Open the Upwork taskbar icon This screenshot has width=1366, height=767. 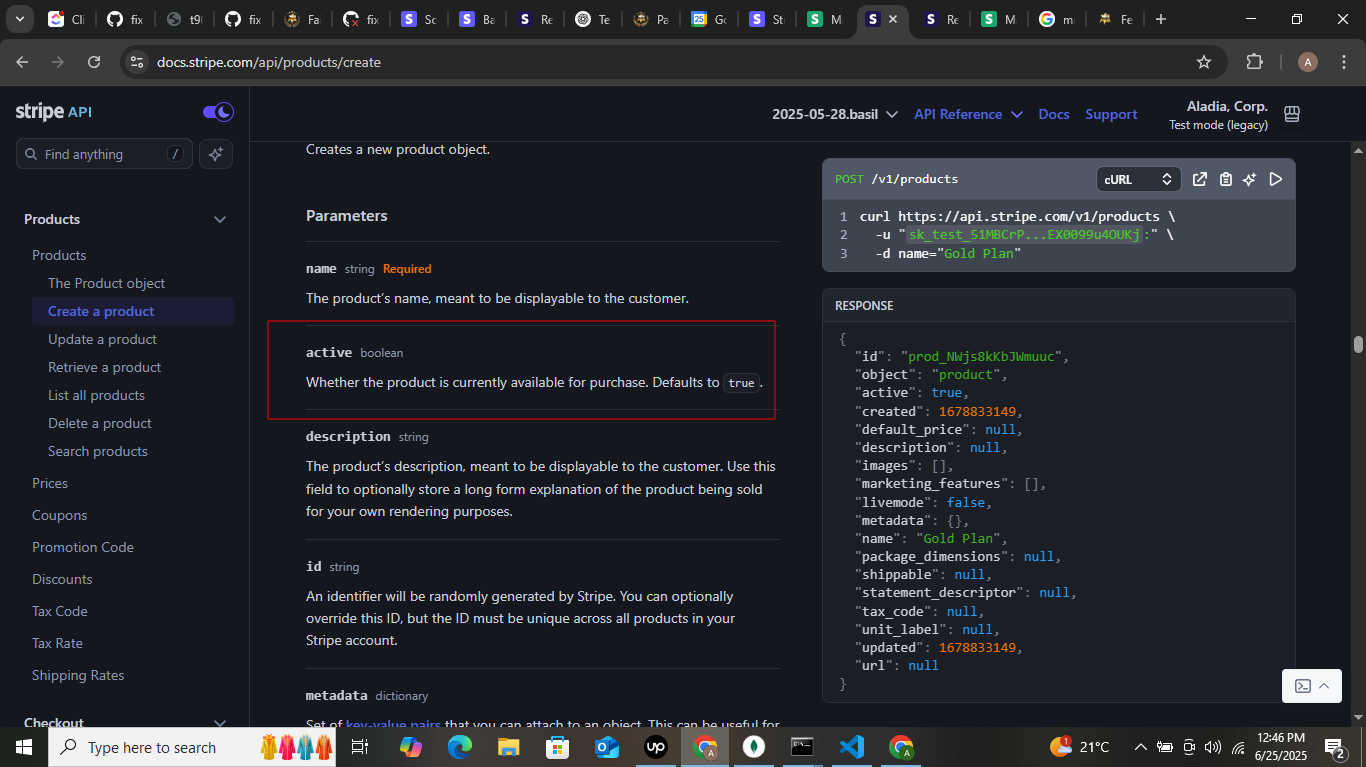click(655, 747)
